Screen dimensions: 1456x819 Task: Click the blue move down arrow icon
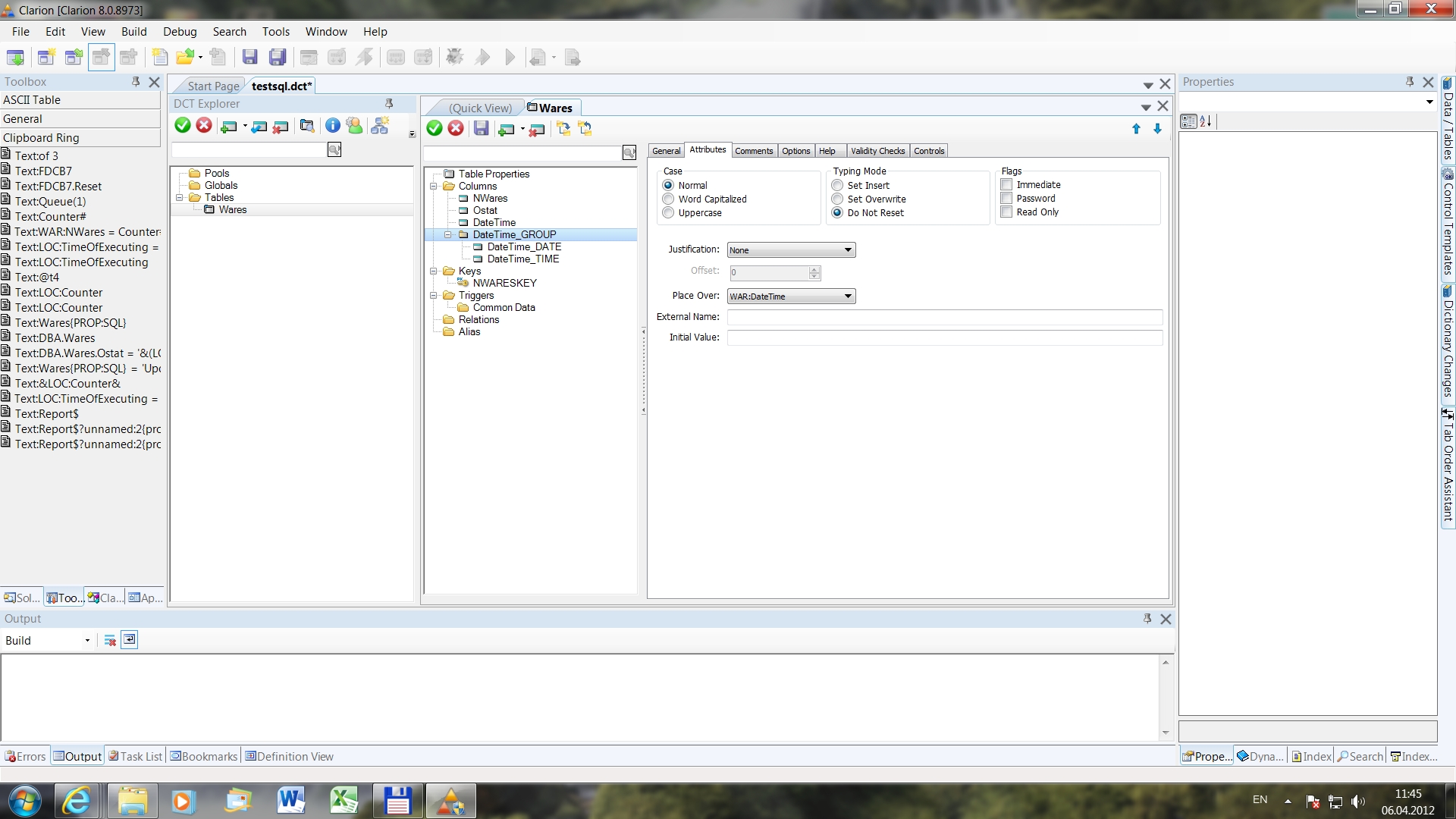(x=1157, y=129)
